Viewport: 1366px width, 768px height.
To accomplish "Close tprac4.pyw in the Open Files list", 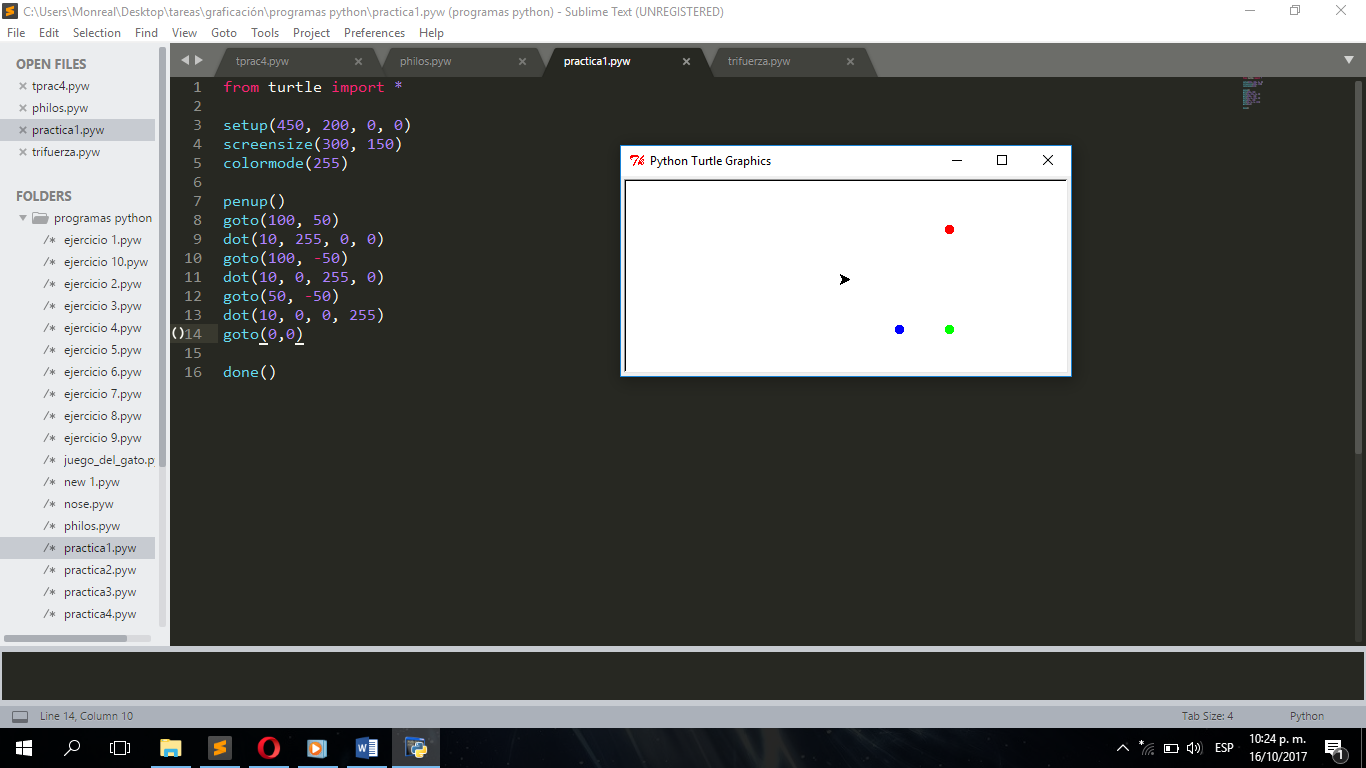I will click(x=23, y=86).
